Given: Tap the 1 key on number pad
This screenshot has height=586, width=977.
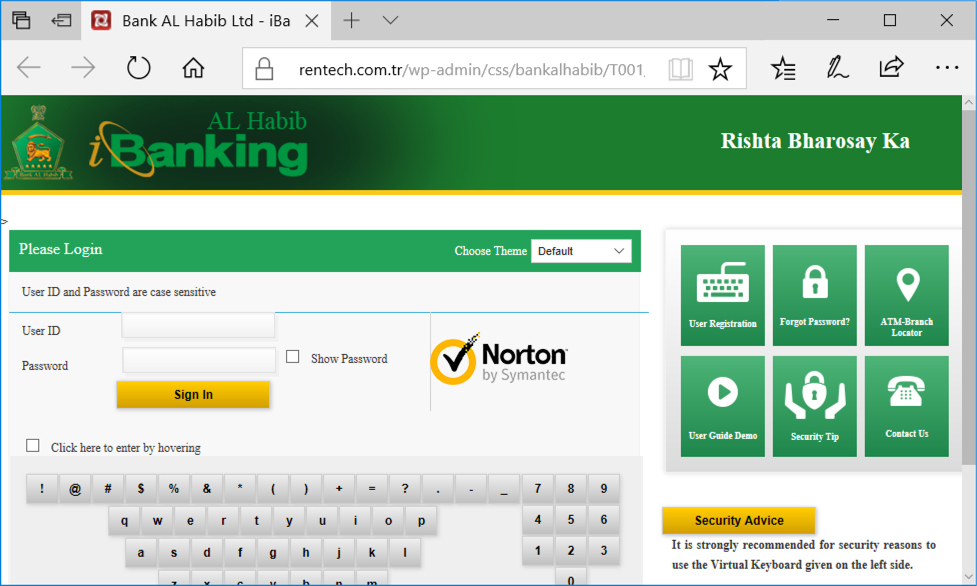Looking at the screenshot, I should (x=538, y=551).
